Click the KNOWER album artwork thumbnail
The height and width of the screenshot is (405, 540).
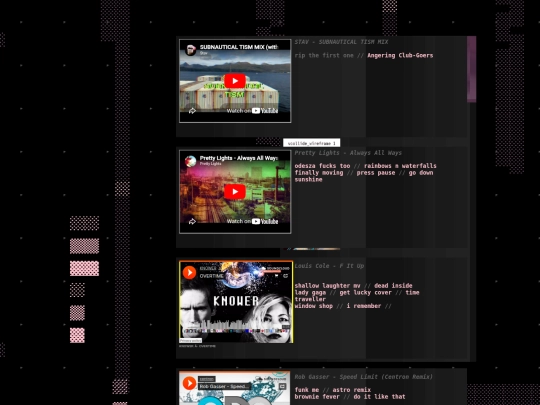tap(236, 302)
